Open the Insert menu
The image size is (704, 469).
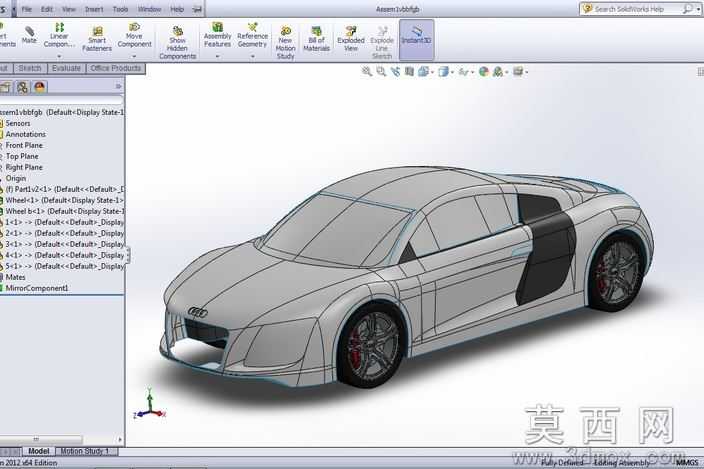pyautogui.click(x=94, y=9)
